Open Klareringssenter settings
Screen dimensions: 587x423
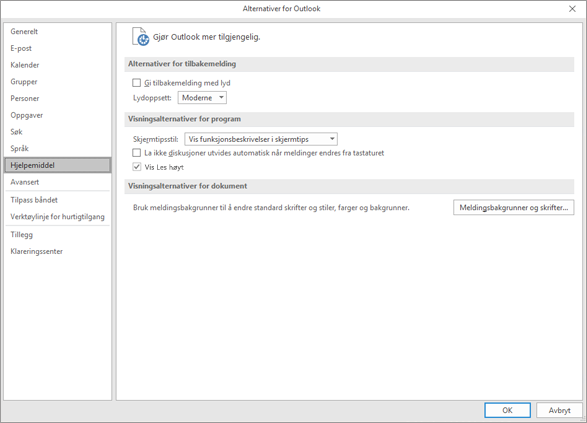(x=58, y=251)
